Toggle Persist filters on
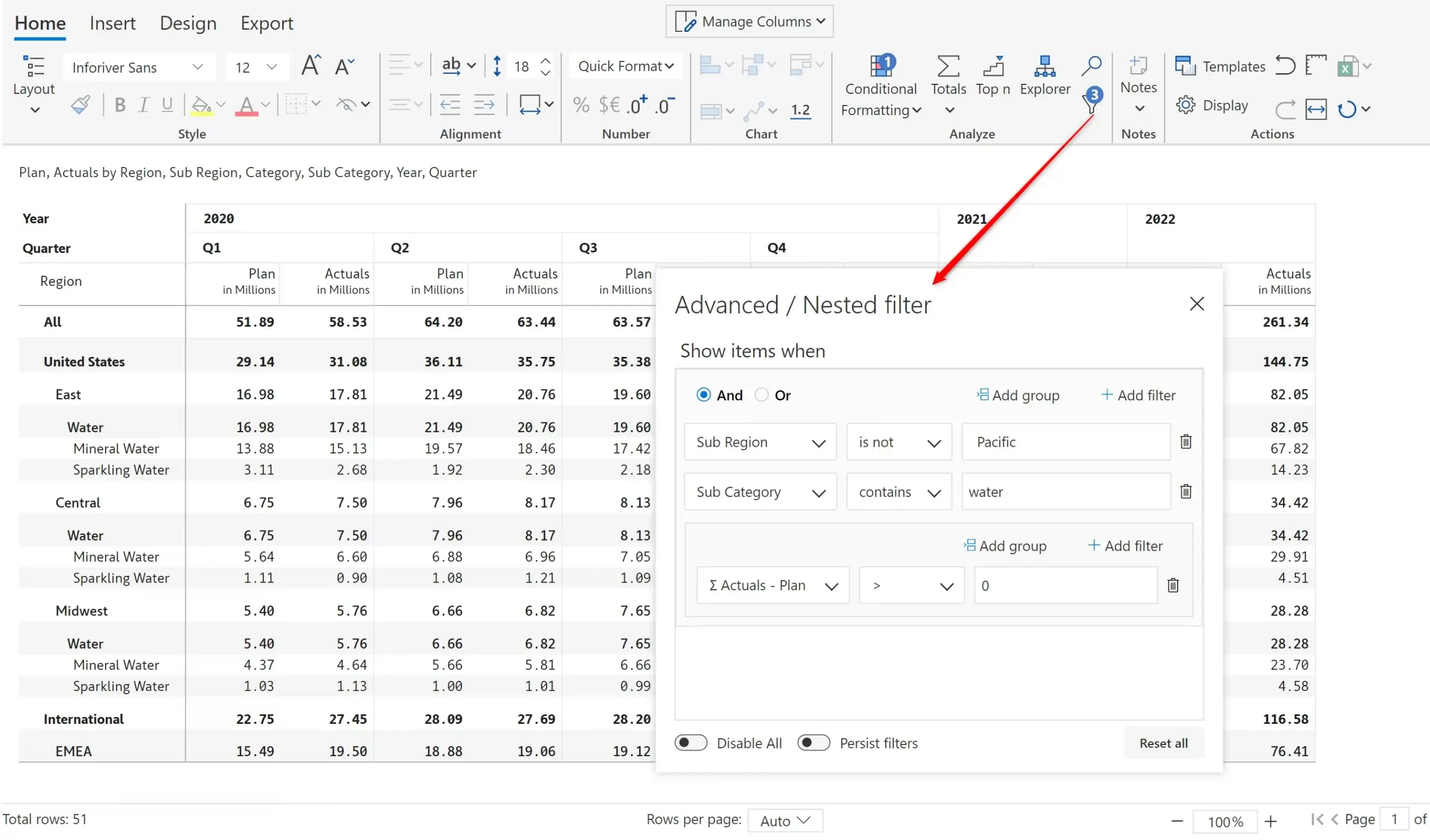 point(813,742)
